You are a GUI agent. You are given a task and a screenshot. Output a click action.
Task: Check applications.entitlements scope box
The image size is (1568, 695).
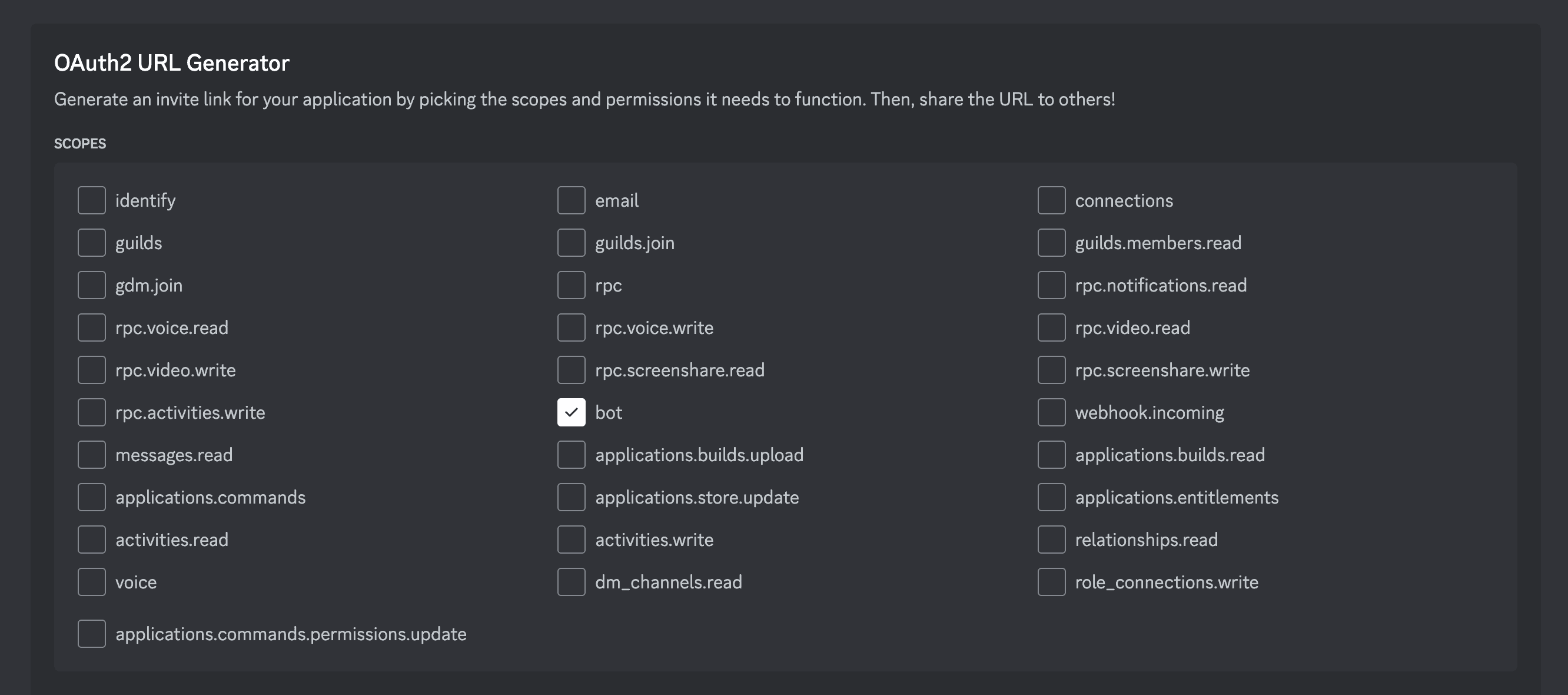(1051, 497)
